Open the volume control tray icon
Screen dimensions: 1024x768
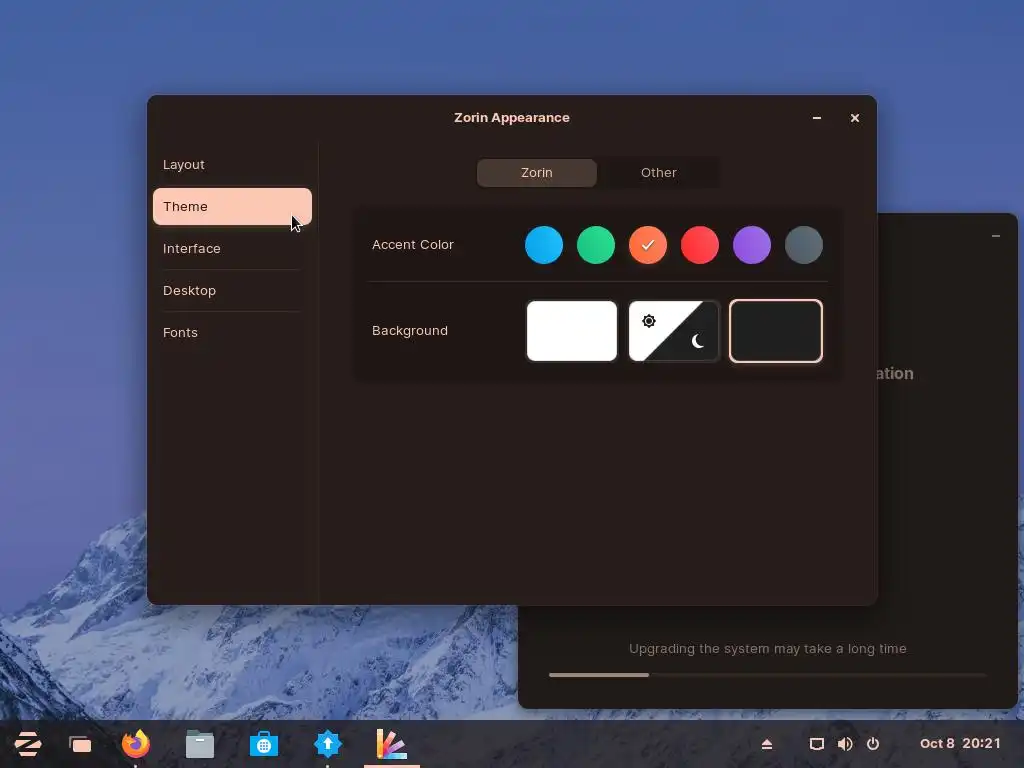(844, 744)
